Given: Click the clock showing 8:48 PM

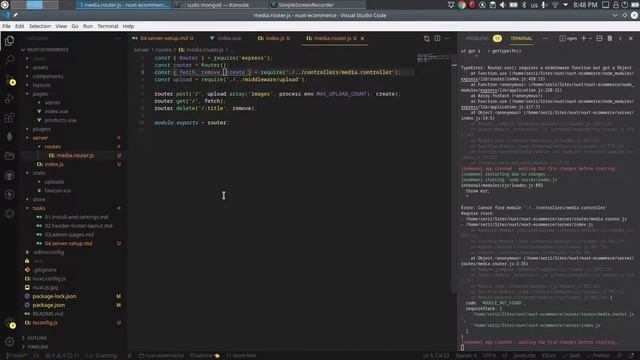Looking at the screenshot, I should tap(585, 5).
